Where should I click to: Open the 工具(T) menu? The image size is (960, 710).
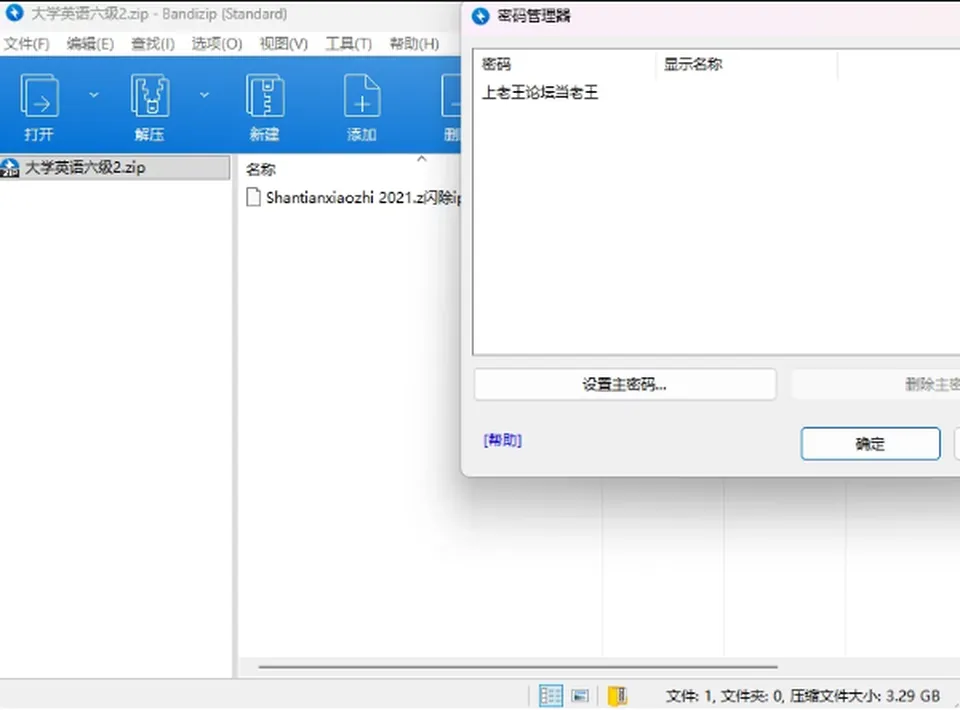[x=348, y=43]
